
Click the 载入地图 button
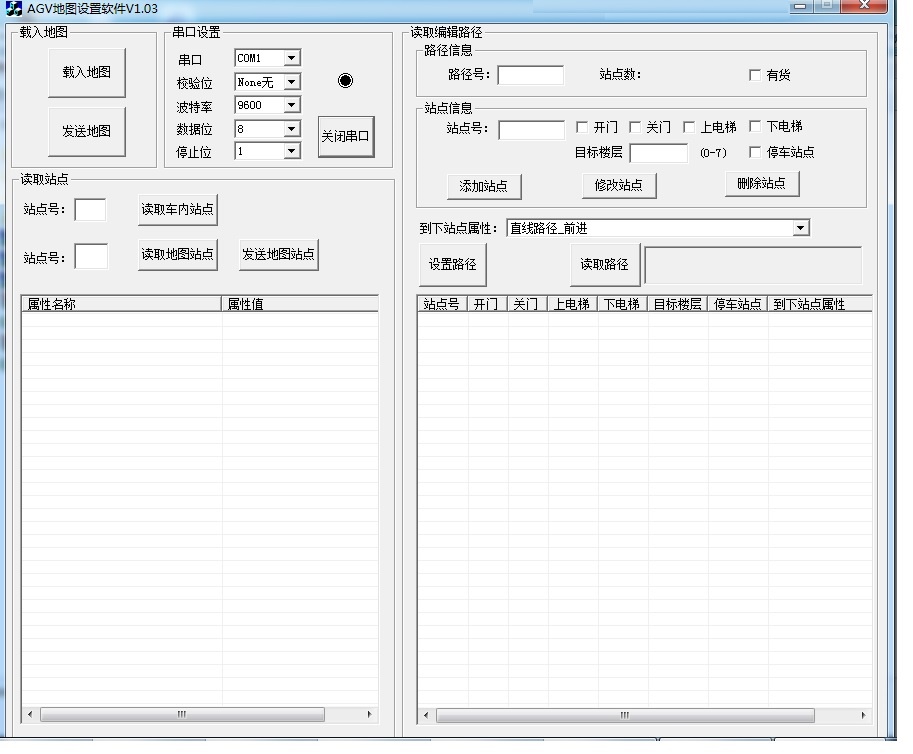[87, 72]
